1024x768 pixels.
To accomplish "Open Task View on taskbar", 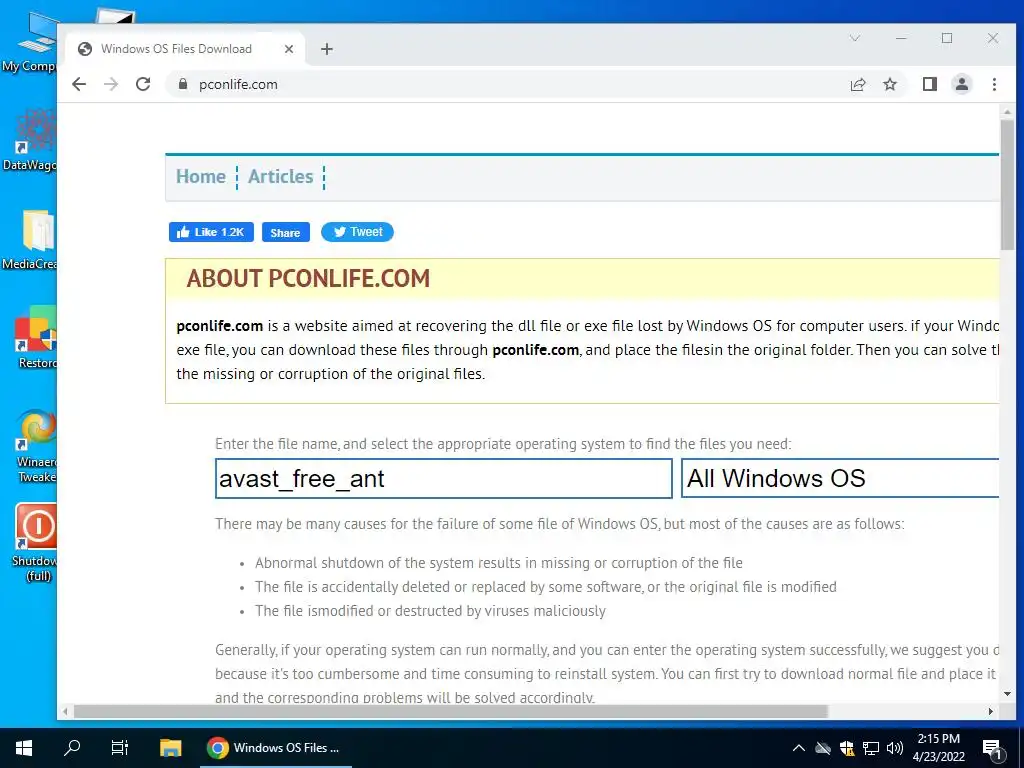I will [x=120, y=748].
